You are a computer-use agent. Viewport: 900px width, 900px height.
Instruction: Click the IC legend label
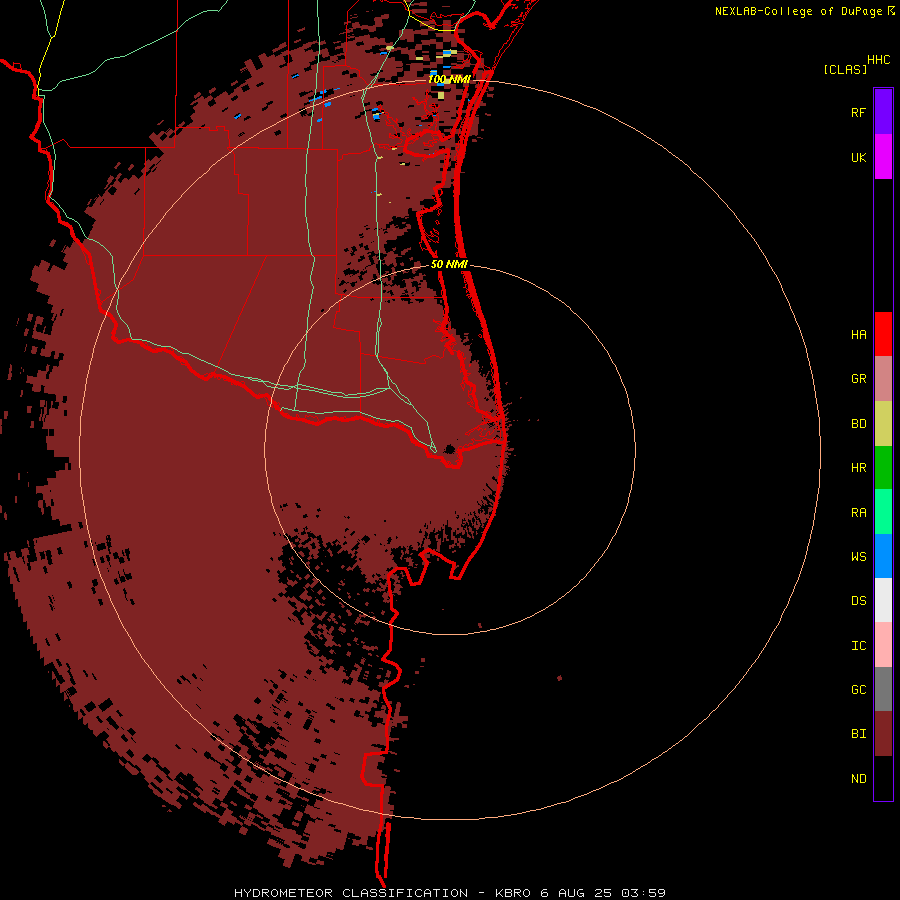[x=858, y=646]
